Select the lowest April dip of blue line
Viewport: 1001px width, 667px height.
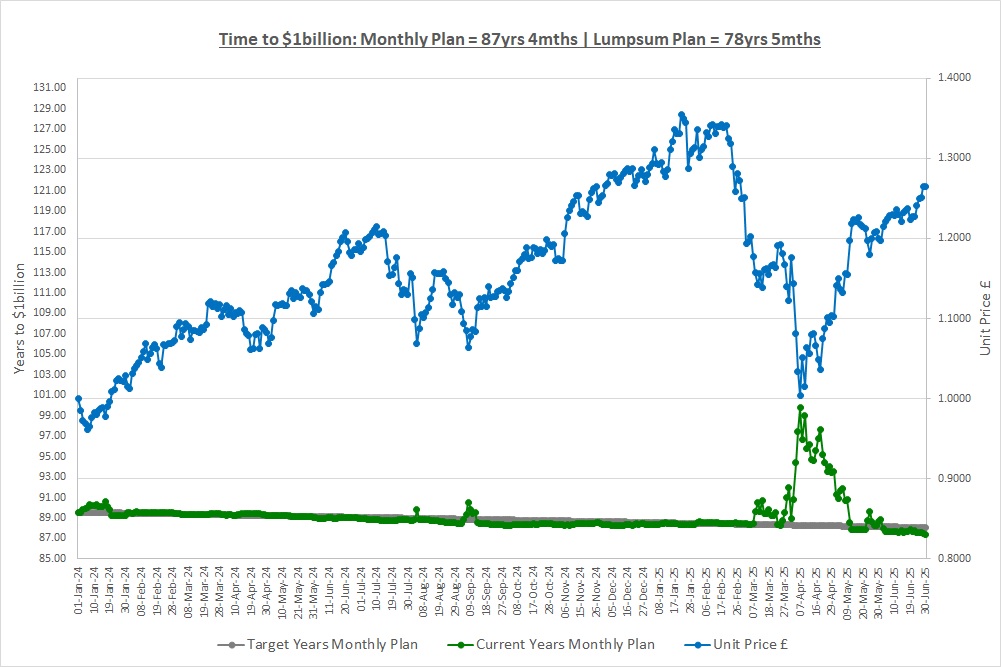pyautogui.click(x=800, y=395)
